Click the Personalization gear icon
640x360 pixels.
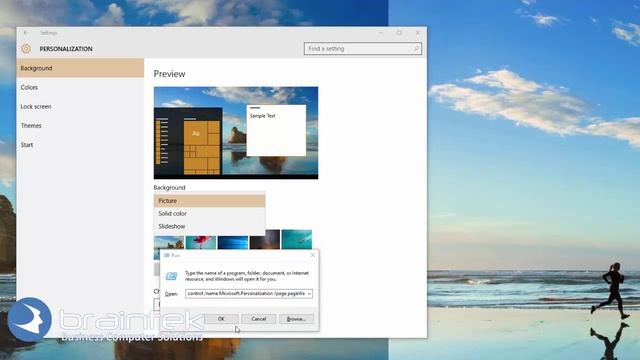click(x=26, y=49)
